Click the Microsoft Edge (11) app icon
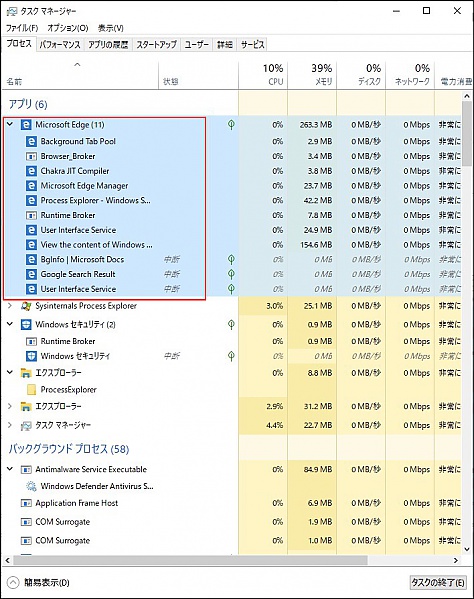Screen dimensions: 474x599 [26, 125]
